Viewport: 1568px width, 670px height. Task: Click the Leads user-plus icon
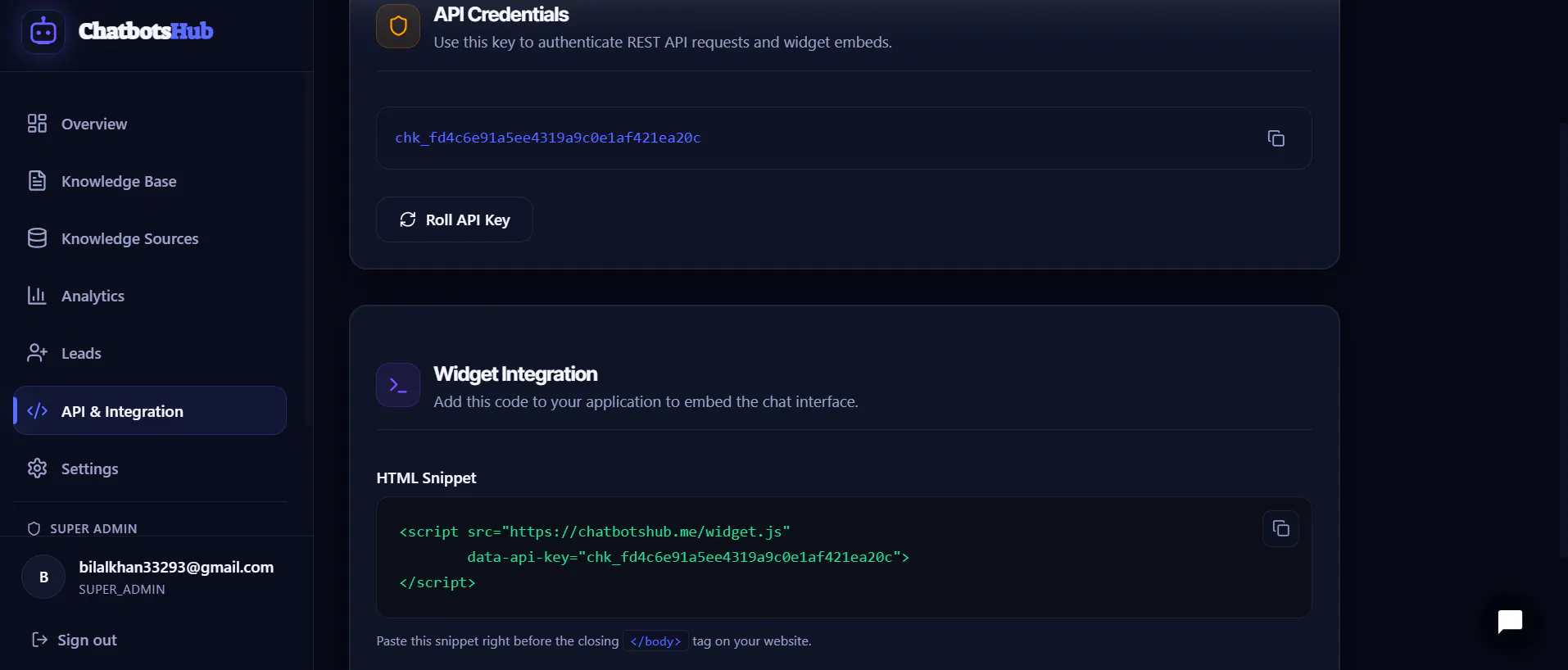pyautogui.click(x=37, y=353)
